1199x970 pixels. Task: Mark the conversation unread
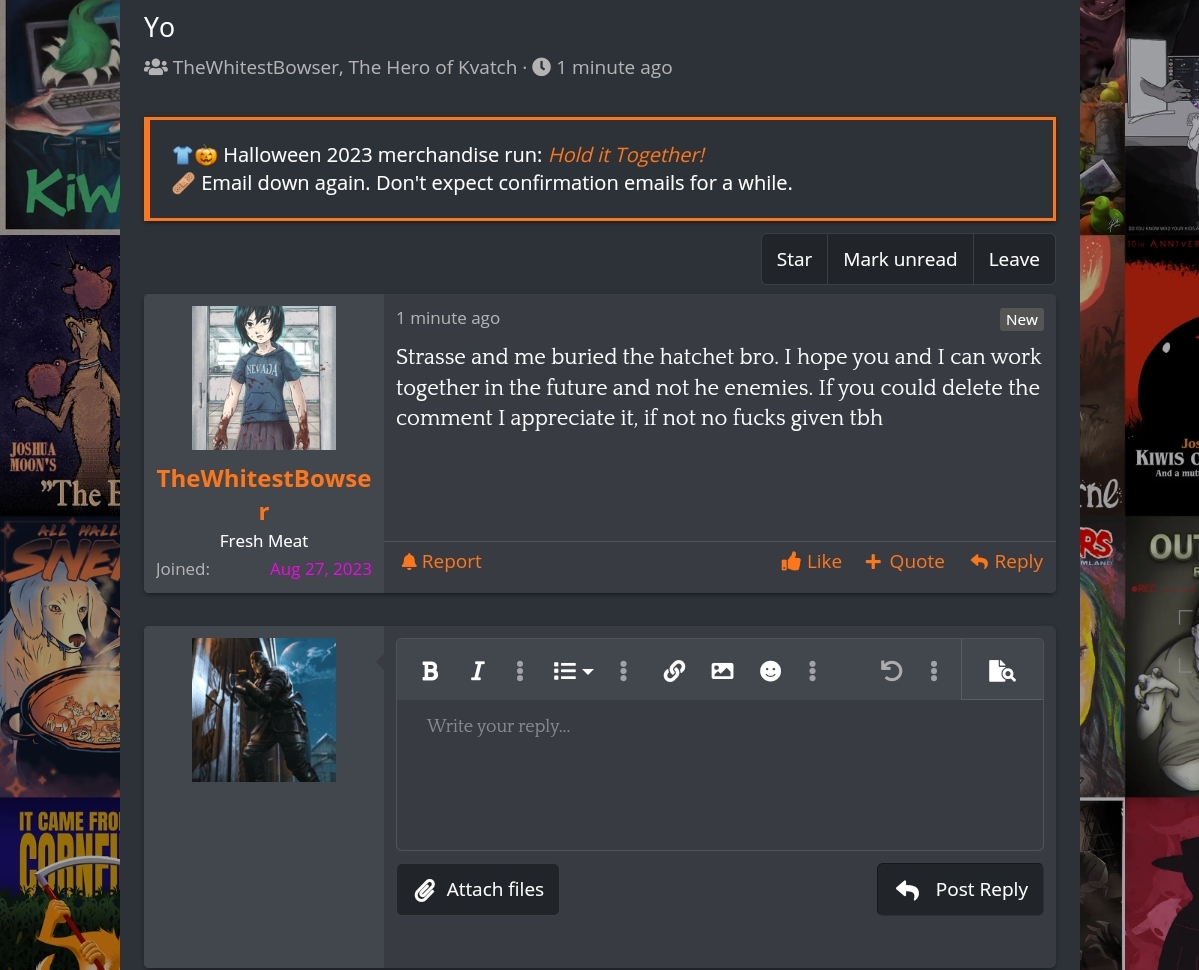tap(900, 260)
